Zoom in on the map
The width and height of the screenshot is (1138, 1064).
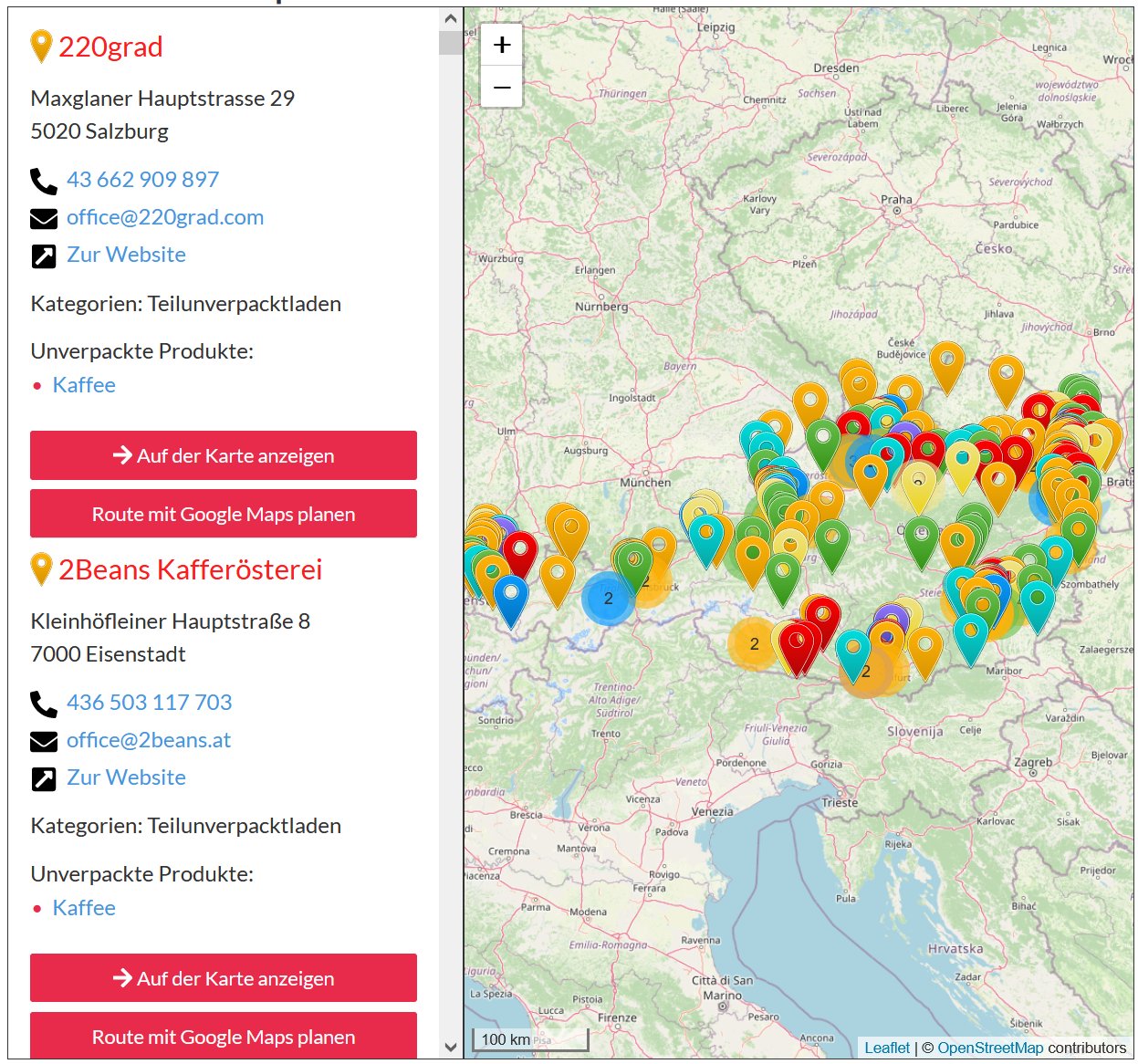502,45
